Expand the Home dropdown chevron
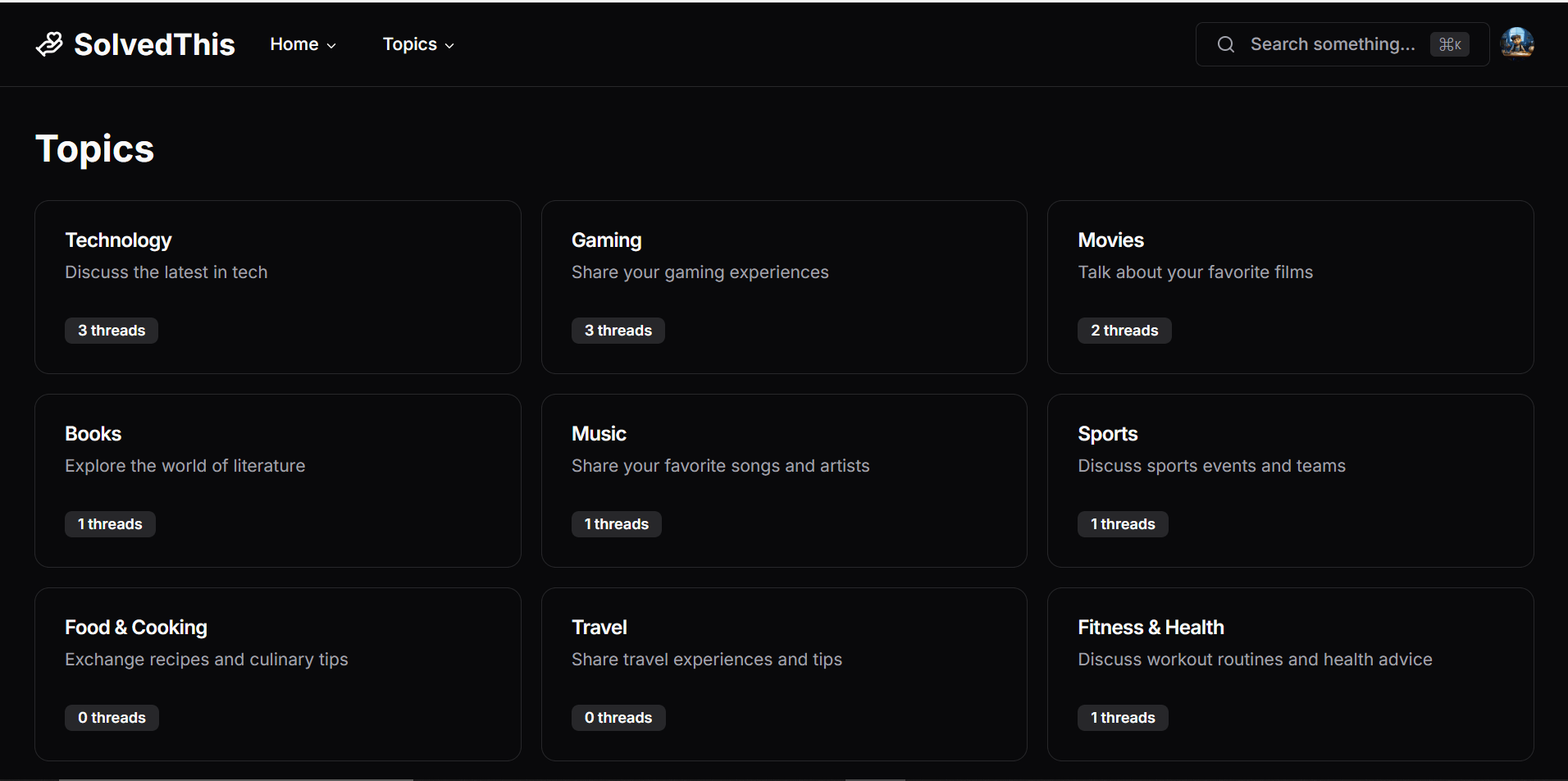1568x781 pixels. click(331, 46)
